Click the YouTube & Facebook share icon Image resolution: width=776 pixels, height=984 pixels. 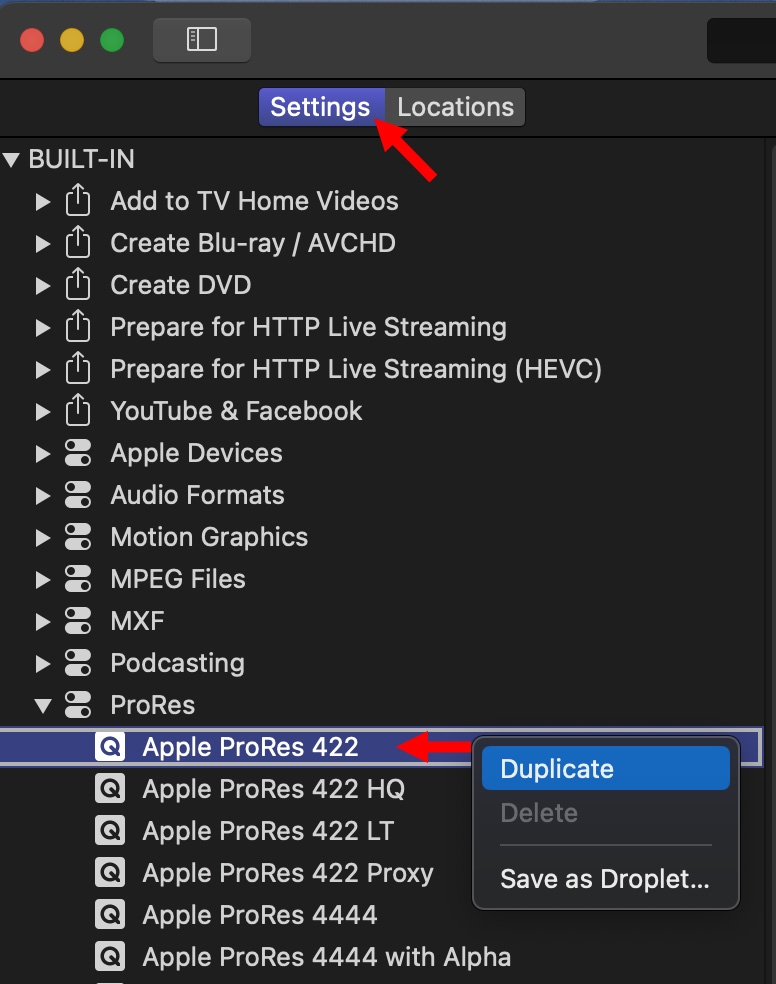(x=78, y=412)
